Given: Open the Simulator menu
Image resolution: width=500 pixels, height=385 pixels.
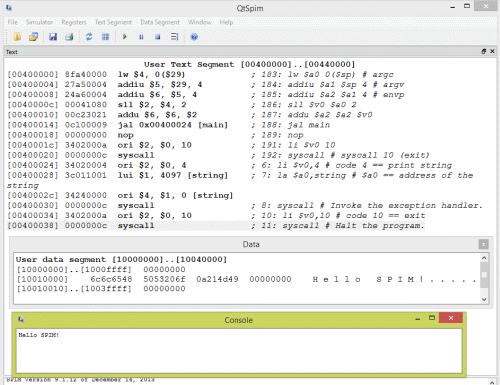Looking at the screenshot, I should click(39, 22).
